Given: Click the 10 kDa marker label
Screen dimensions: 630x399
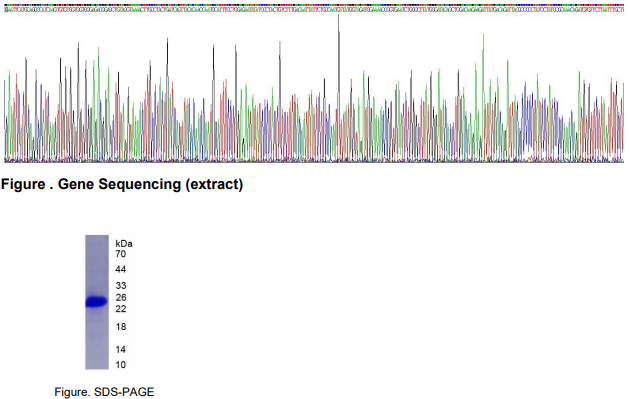Looking at the screenshot, I should coord(121,365).
